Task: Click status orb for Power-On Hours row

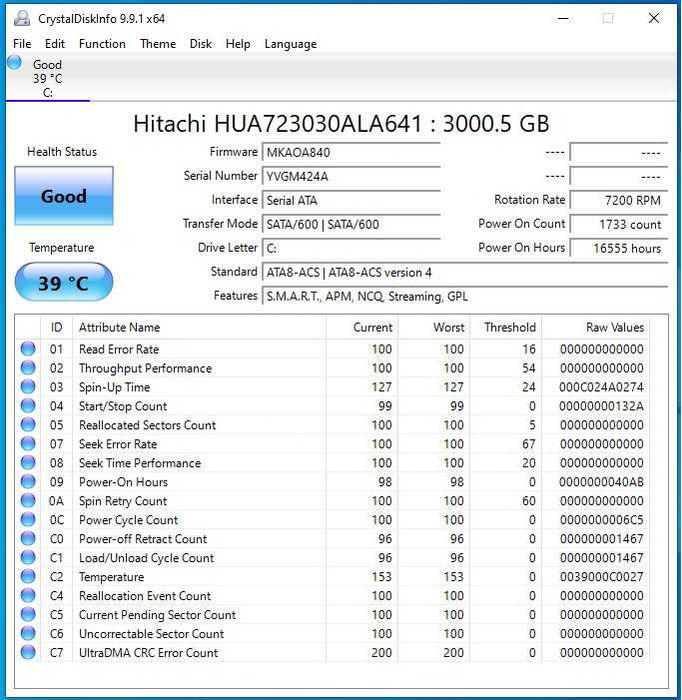Action: pyautogui.click(x=28, y=481)
